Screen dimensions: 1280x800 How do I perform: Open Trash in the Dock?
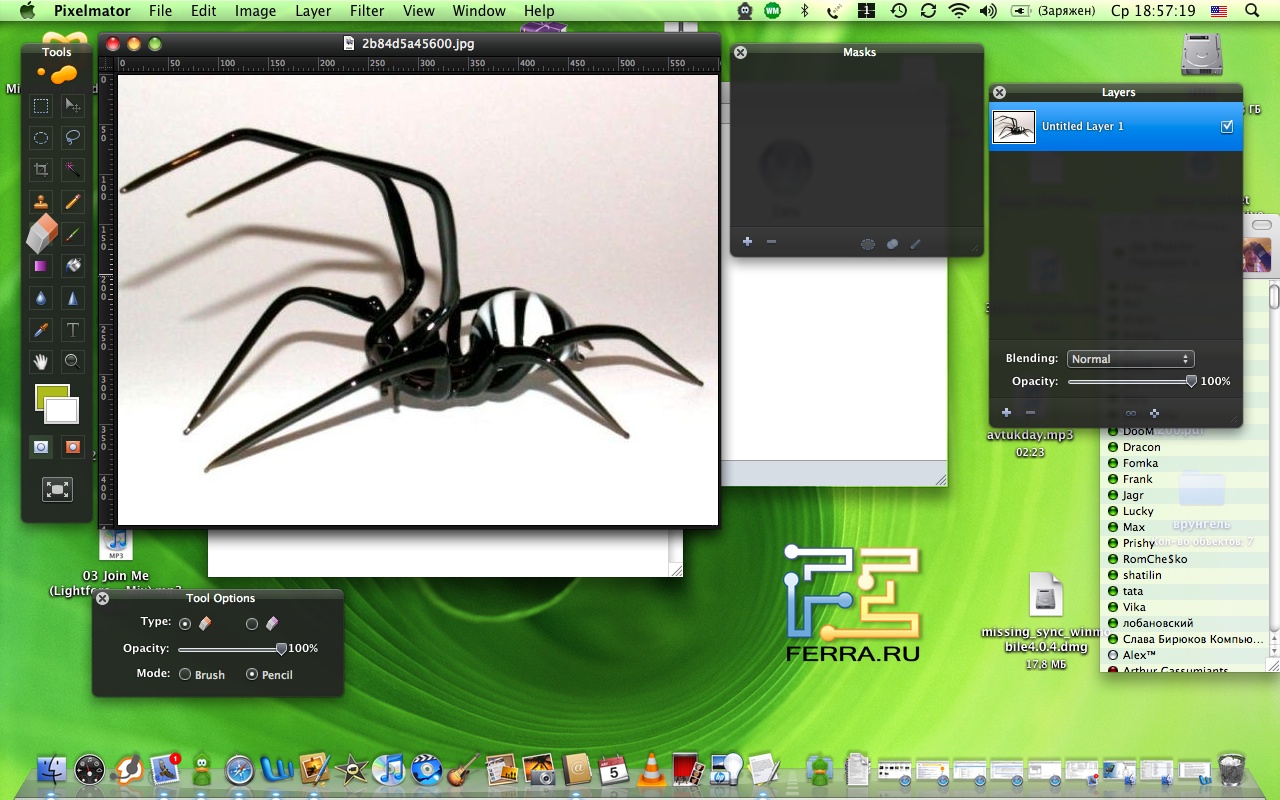(1232, 769)
